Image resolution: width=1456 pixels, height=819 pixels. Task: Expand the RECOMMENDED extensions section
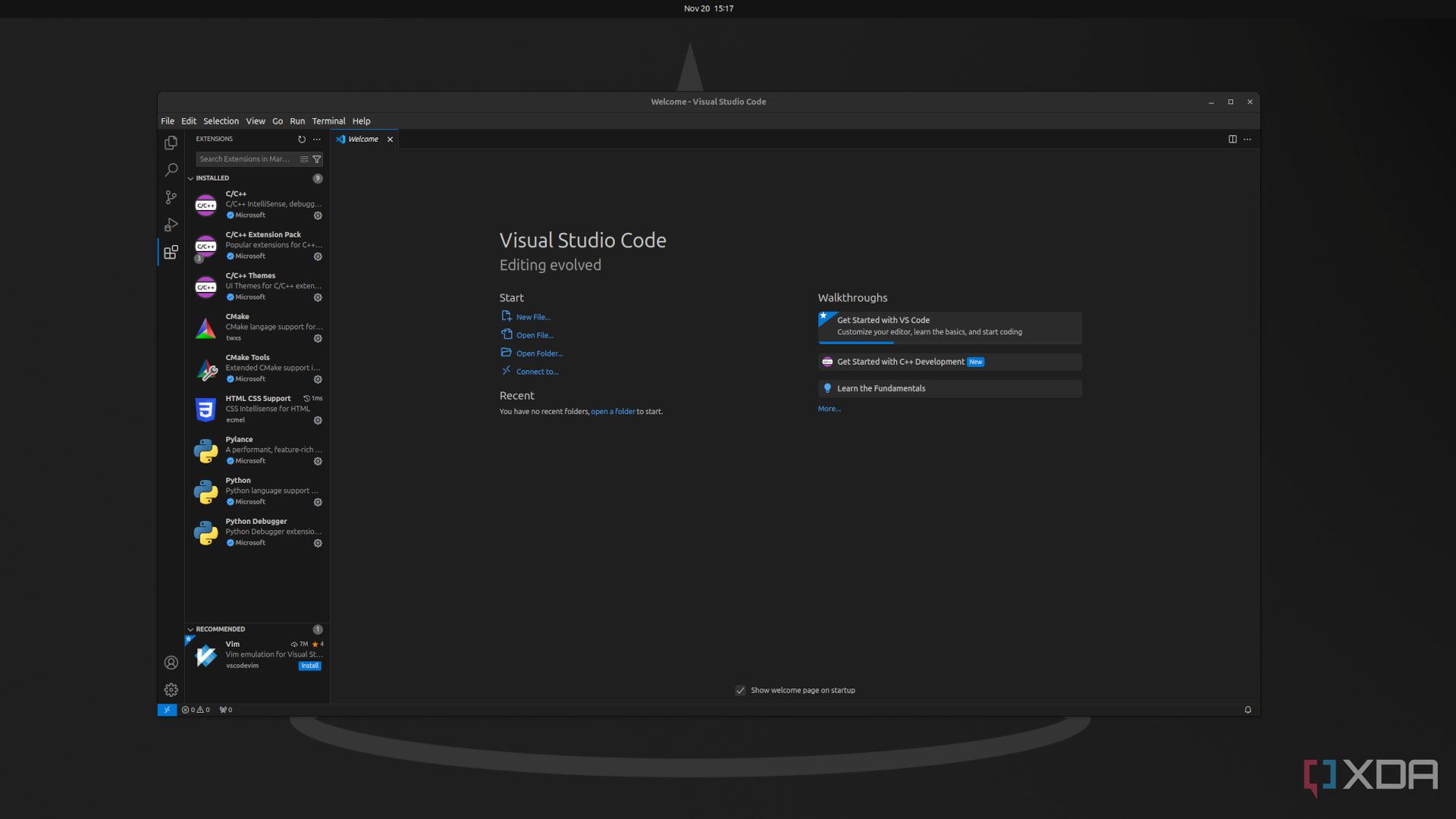coord(220,629)
